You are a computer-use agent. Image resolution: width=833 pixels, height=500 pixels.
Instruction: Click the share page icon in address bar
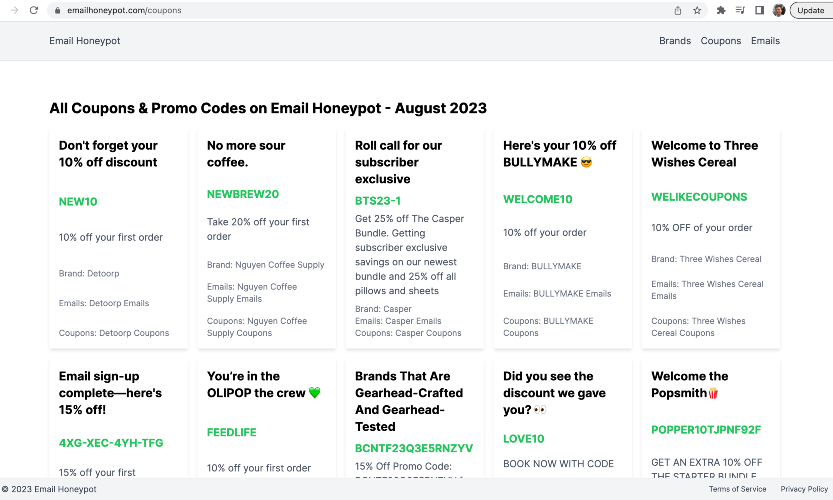[x=678, y=10]
